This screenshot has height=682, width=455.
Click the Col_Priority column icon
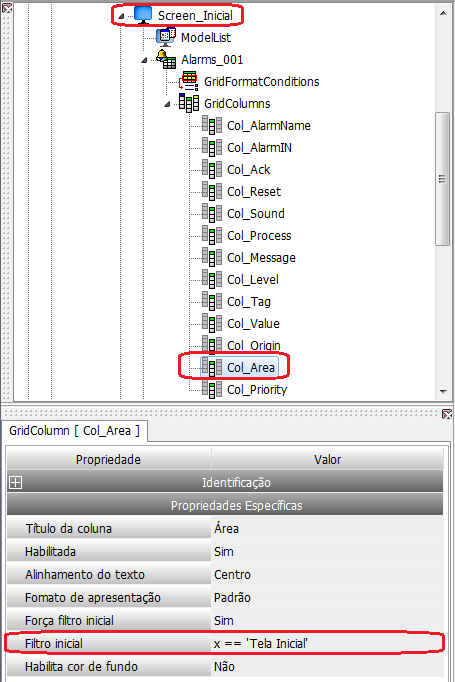212,390
